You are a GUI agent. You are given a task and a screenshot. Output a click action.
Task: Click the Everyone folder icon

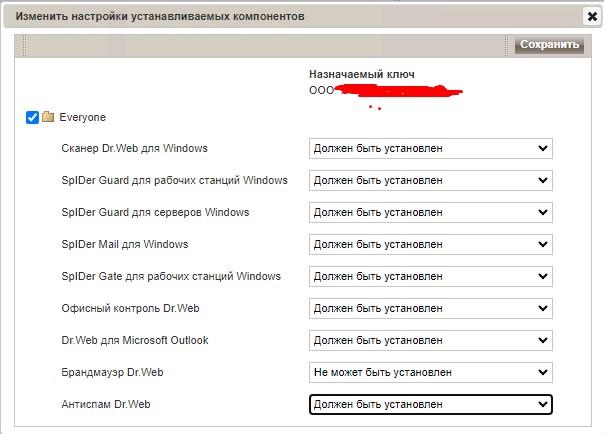click(47, 117)
